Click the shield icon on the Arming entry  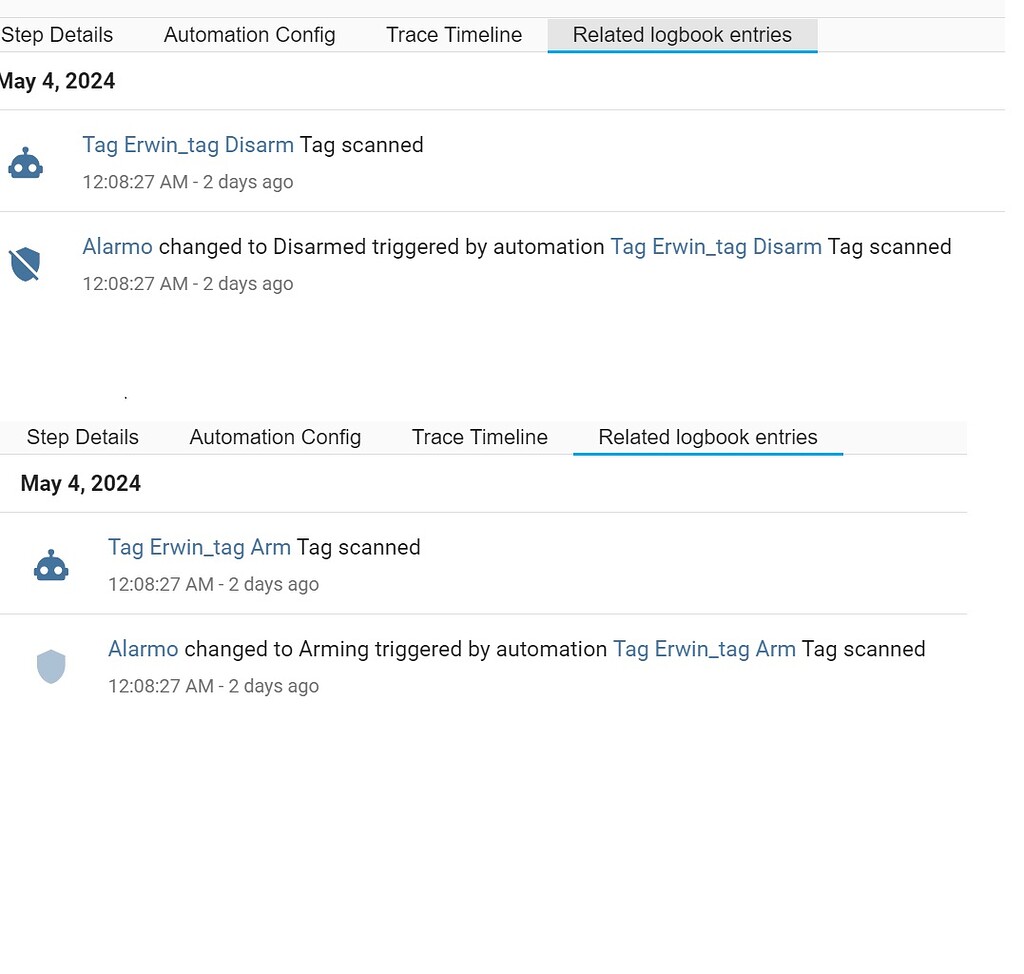[x=51, y=665]
